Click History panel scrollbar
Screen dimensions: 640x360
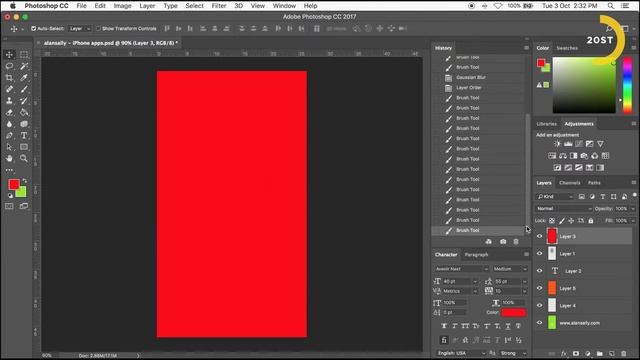click(528, 171)
